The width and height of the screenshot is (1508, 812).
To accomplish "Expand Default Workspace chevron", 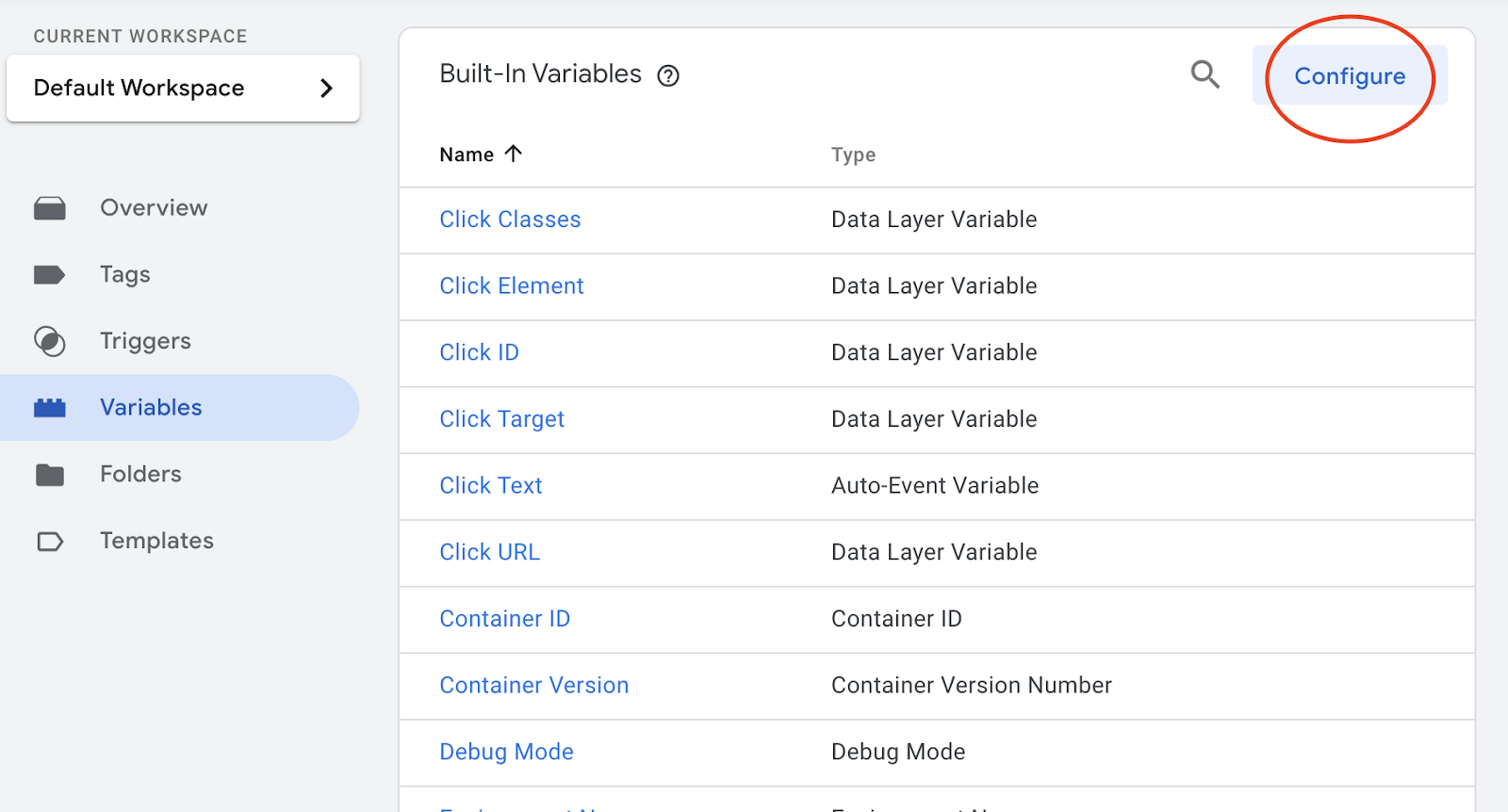I will click(326, 89).
